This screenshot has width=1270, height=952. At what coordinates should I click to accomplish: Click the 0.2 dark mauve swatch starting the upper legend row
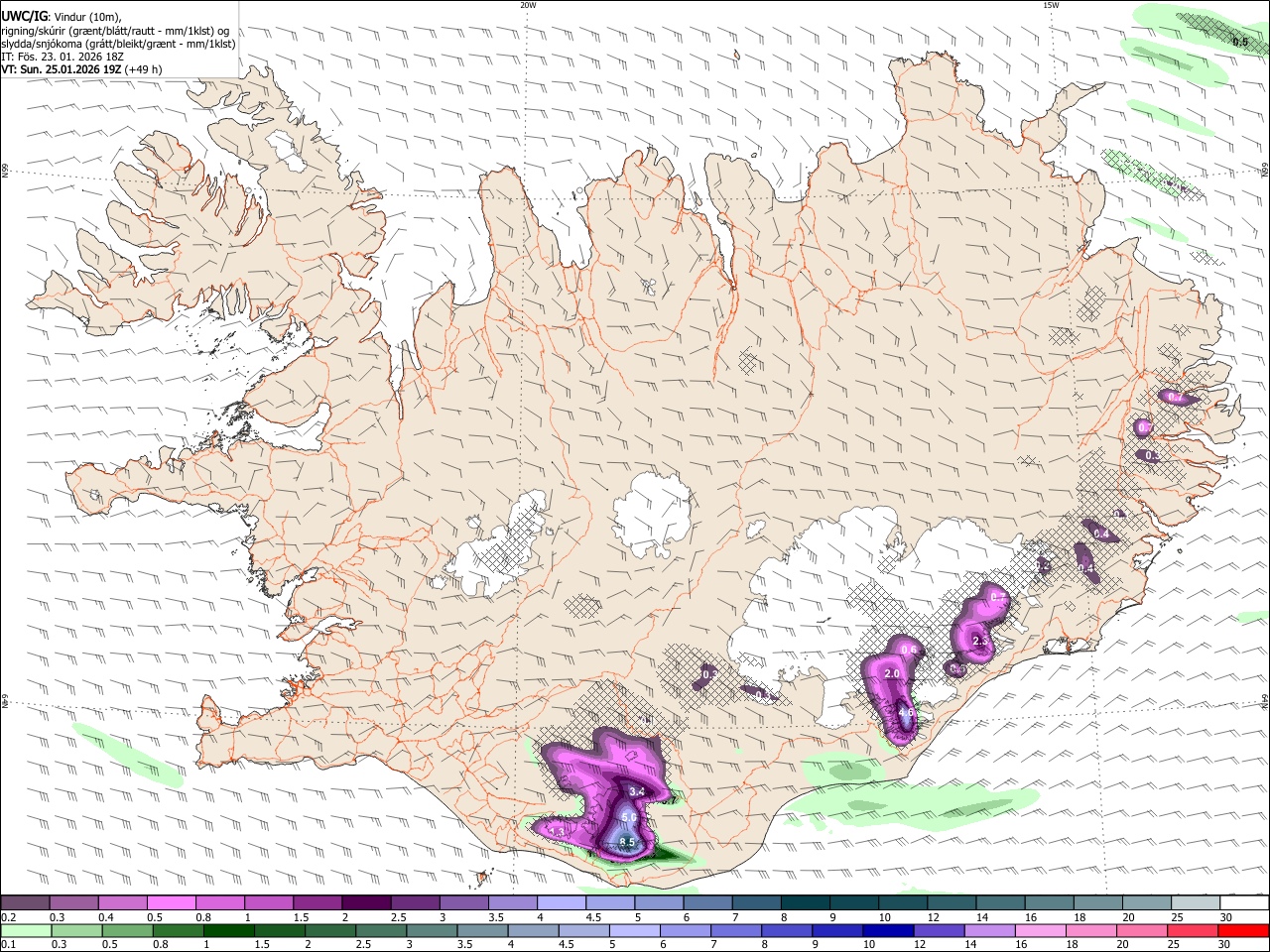[25, 902]
